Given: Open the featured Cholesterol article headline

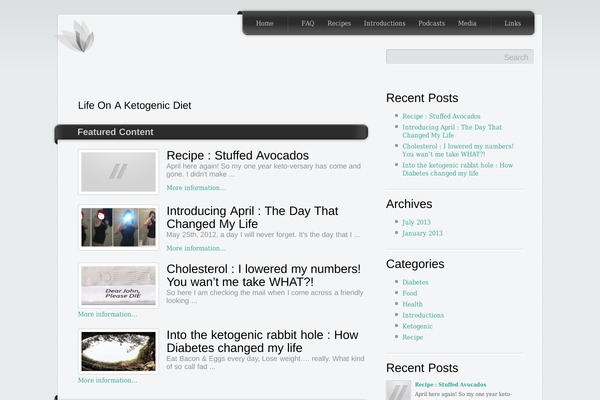Looking at the screenshot, I should [x=264, y=275].
